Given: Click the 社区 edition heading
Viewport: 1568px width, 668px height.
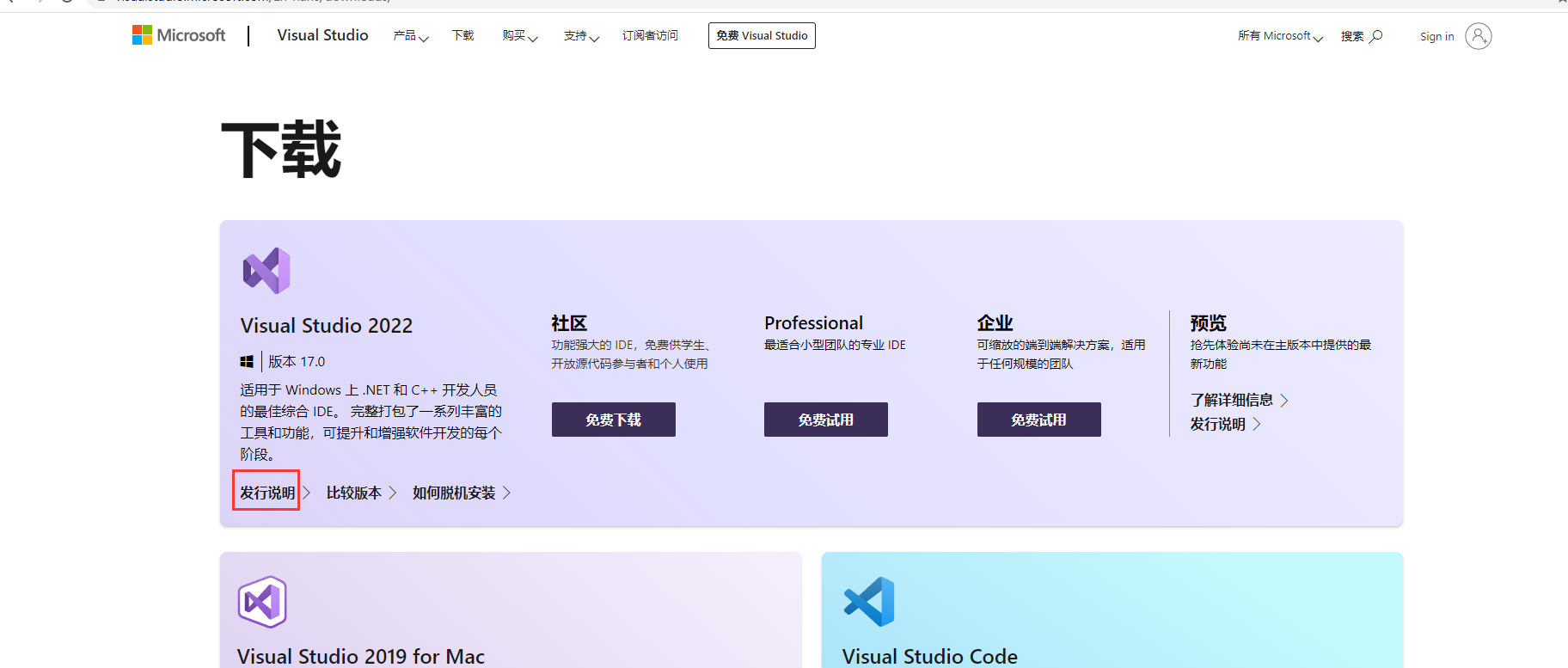Looking at the screenshot, I should 569,323.
